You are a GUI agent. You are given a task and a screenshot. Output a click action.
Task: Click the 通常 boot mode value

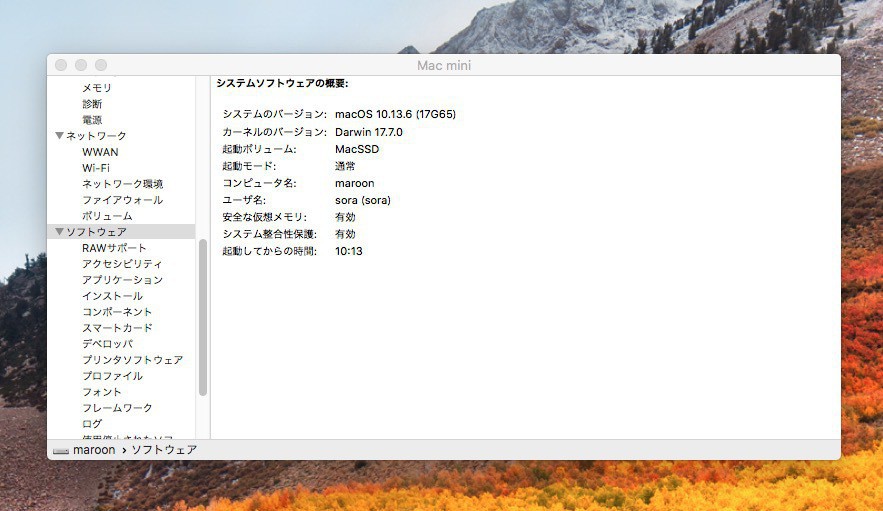point(345,166)
